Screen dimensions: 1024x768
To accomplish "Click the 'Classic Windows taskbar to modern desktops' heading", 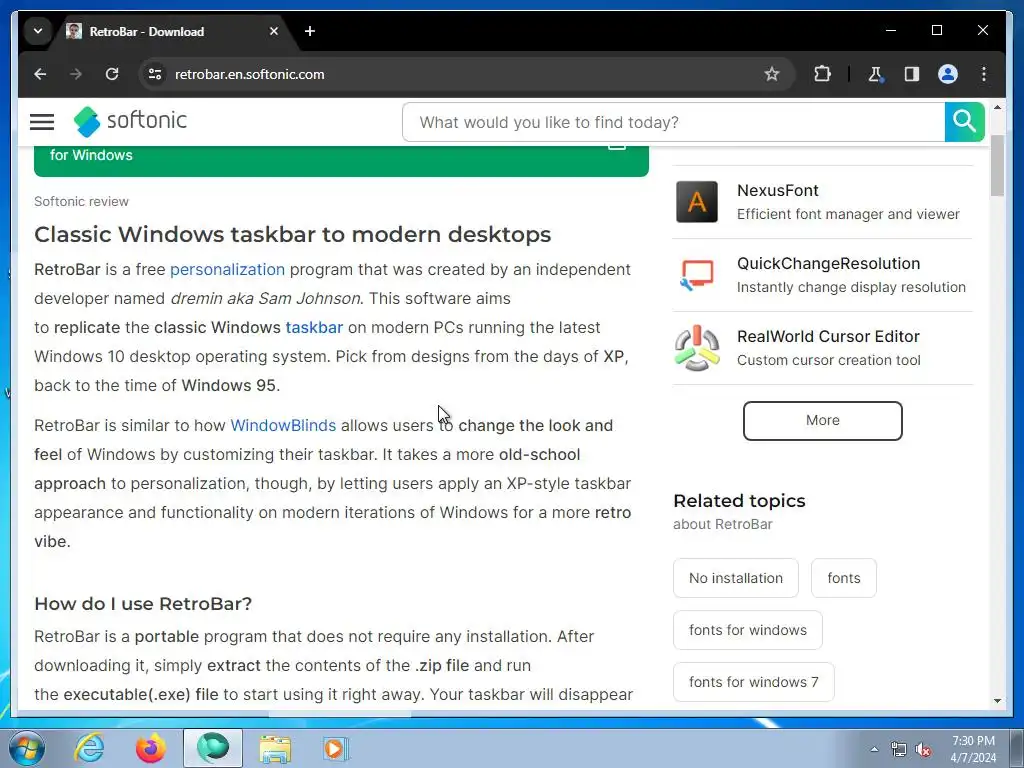I will click(293, 234).
